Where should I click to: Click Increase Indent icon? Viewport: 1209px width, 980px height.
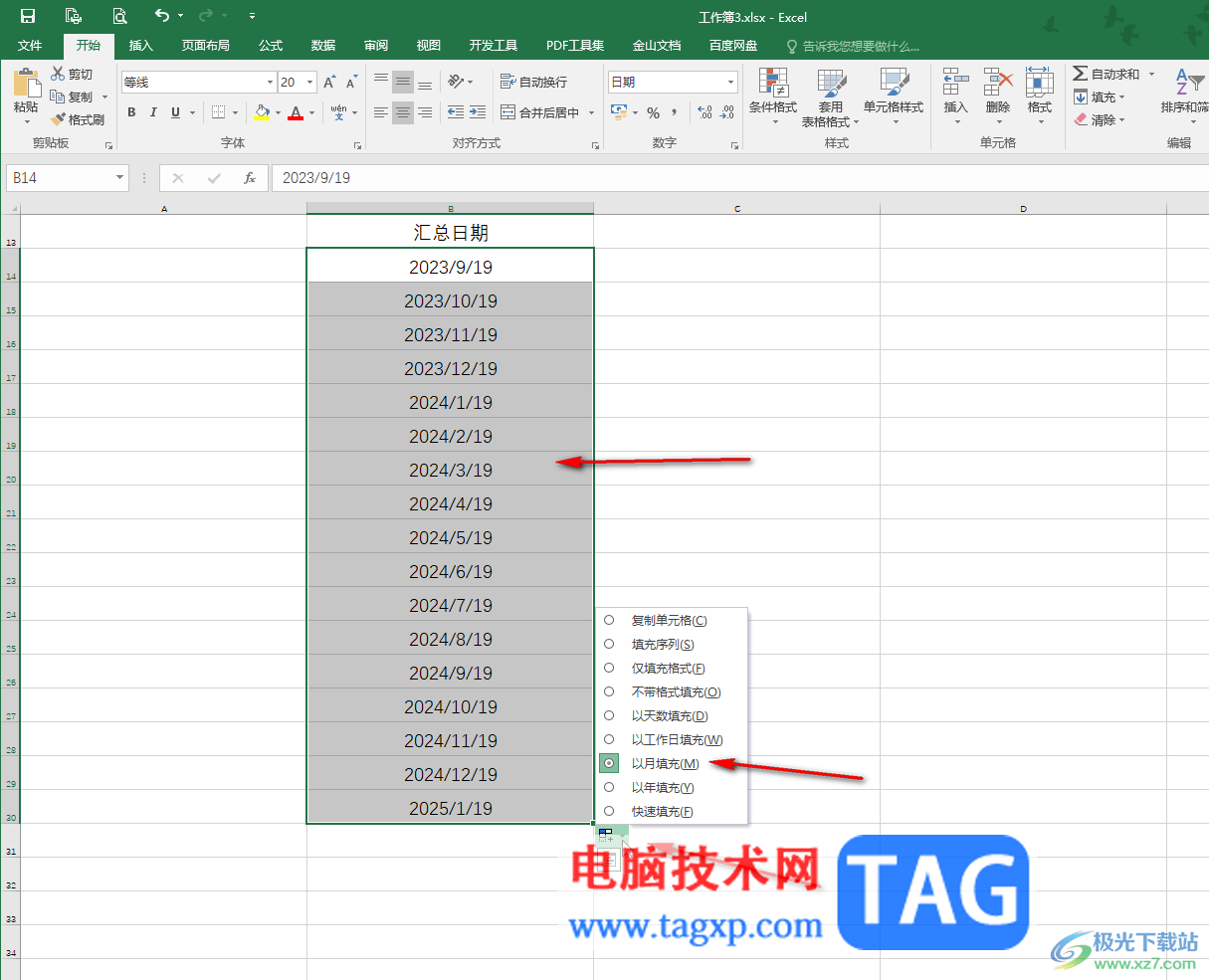coord(478,112)
